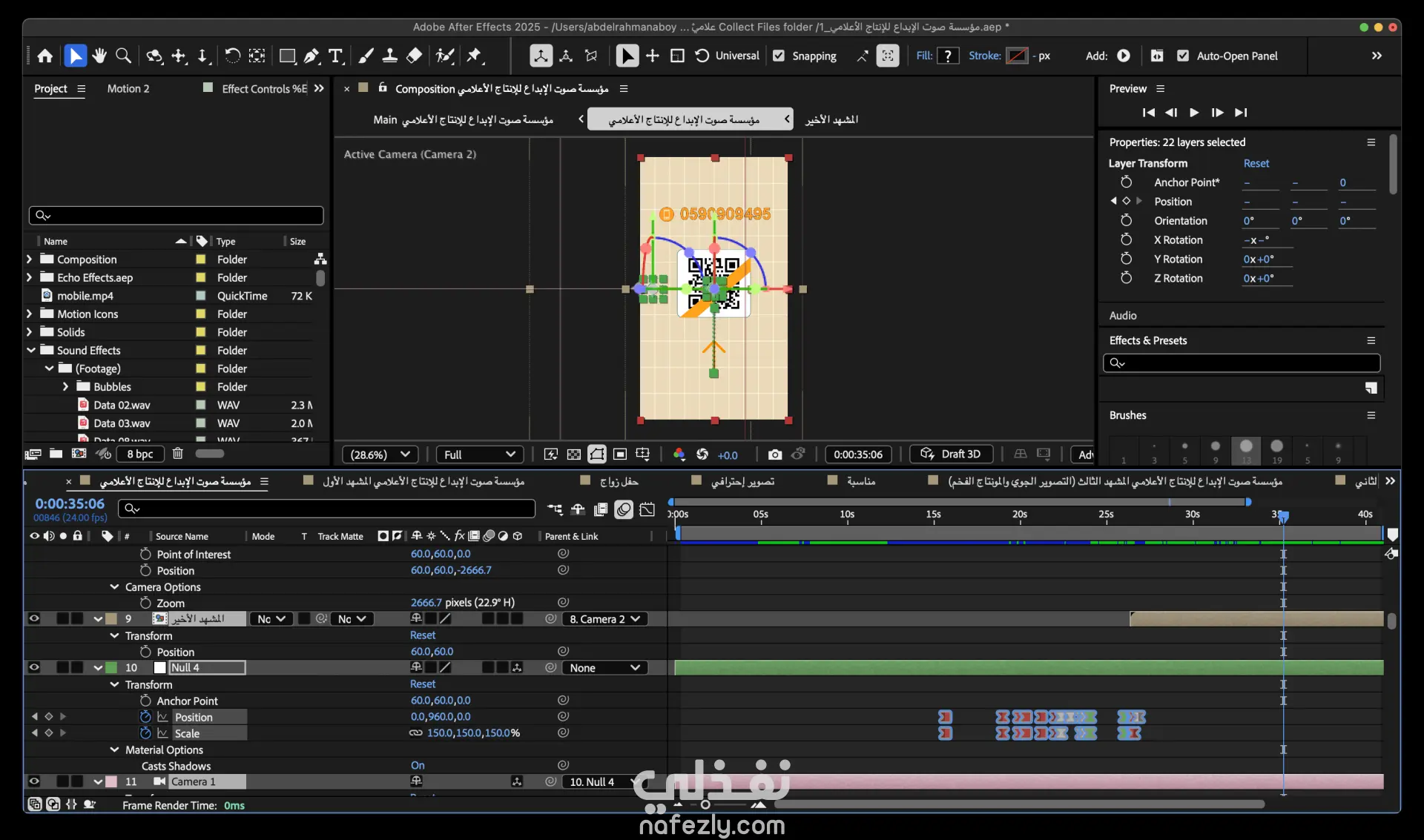This screenshot has height=840, width=1424.
Task: Click the snapshot camera icon
Action: 775,454
